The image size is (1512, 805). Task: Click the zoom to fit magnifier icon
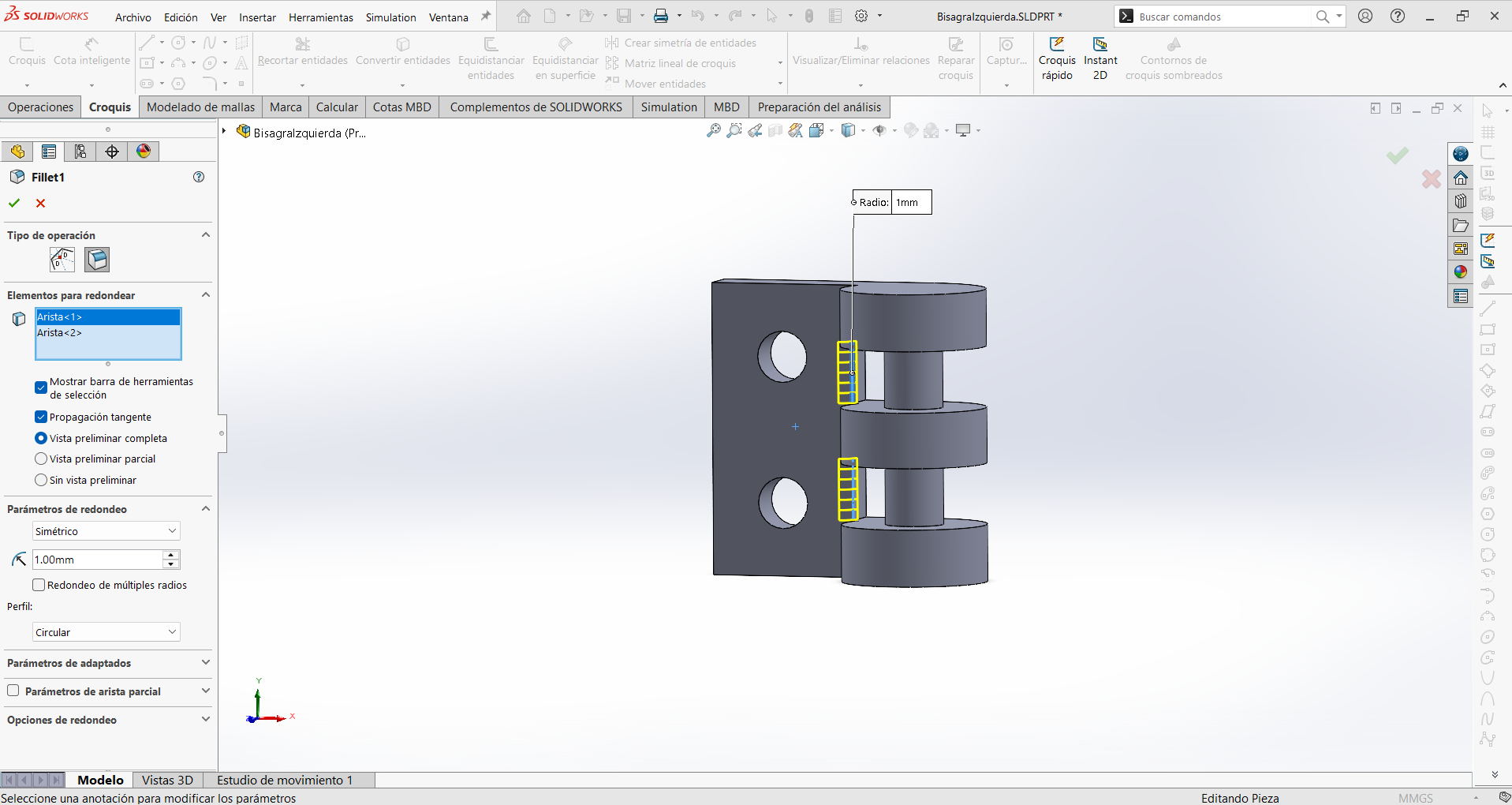[x=714, y=131]
